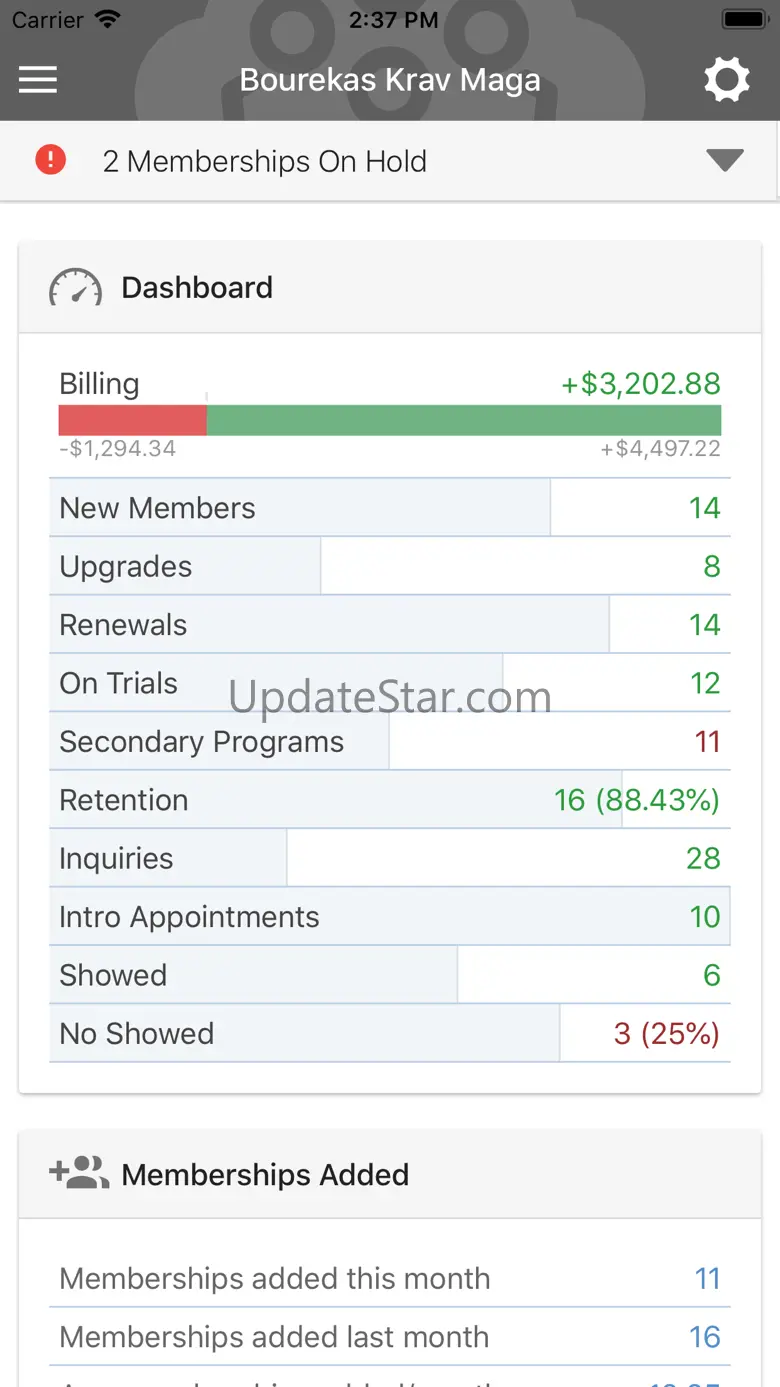View the Renewals row details
Viewport: 780px width, 1387px height.
[x=390, y=625]
